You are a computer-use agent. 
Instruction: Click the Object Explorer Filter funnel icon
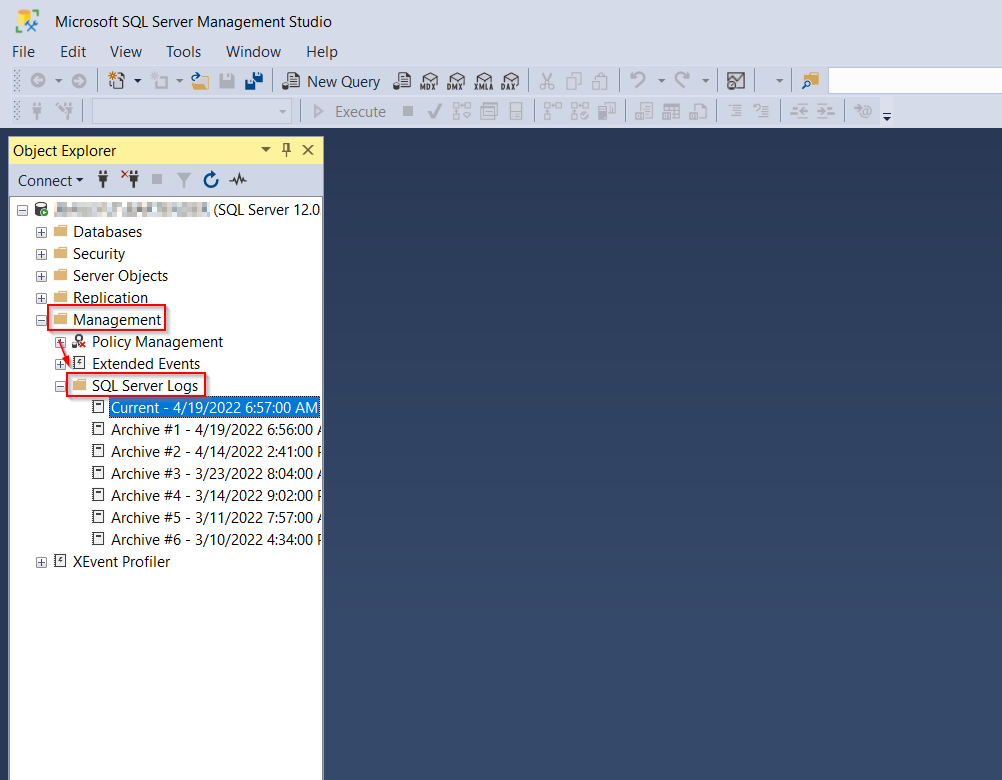(x=184, y=180)
